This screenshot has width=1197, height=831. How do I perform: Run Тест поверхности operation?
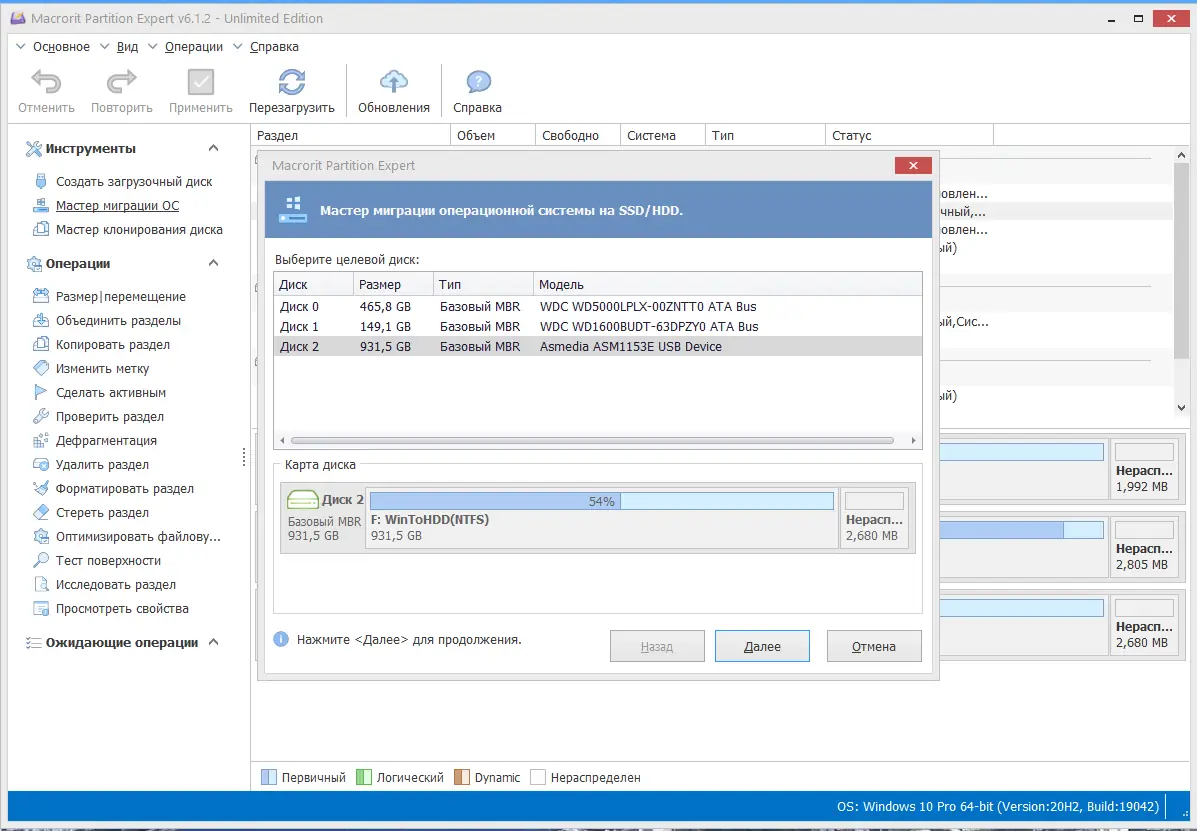pyautogui.click(x=108, y=561)
